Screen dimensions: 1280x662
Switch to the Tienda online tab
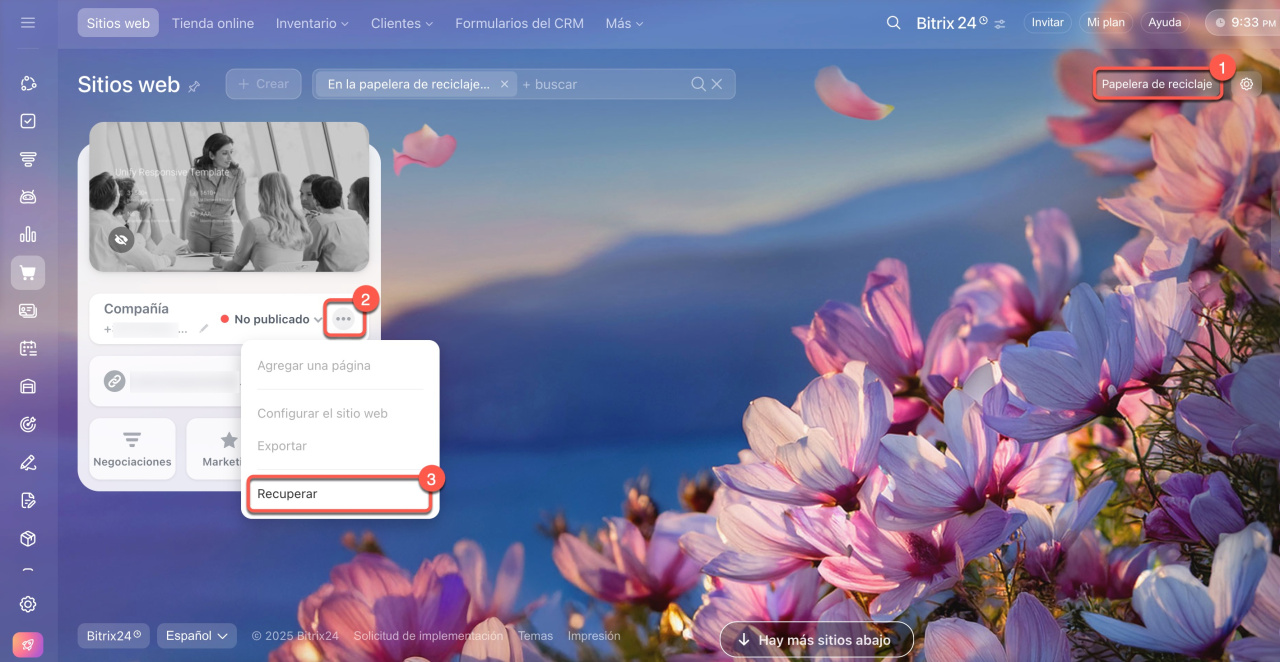click(x=213, y=23)
